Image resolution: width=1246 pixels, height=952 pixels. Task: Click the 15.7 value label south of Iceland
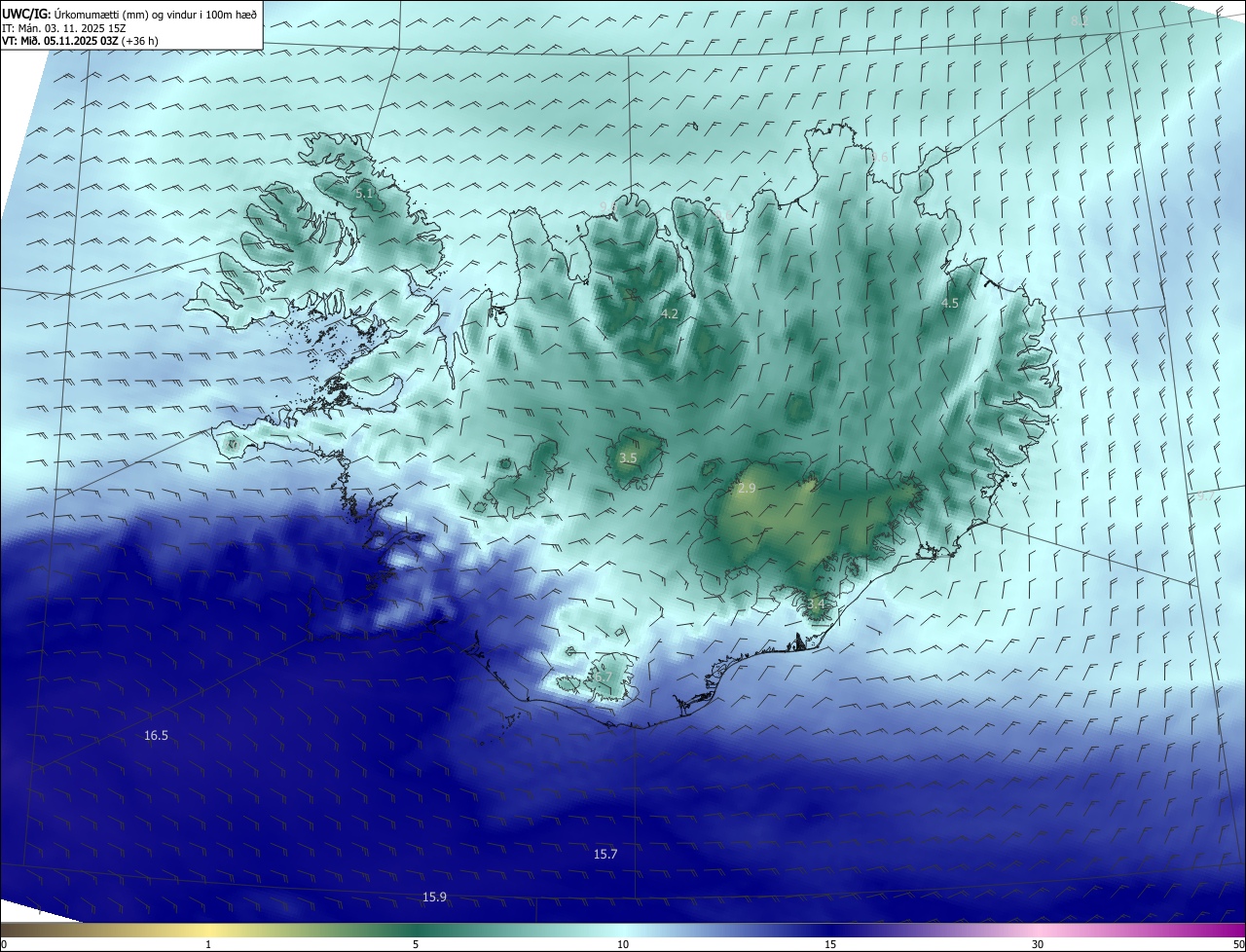click(x=605, y=854)
